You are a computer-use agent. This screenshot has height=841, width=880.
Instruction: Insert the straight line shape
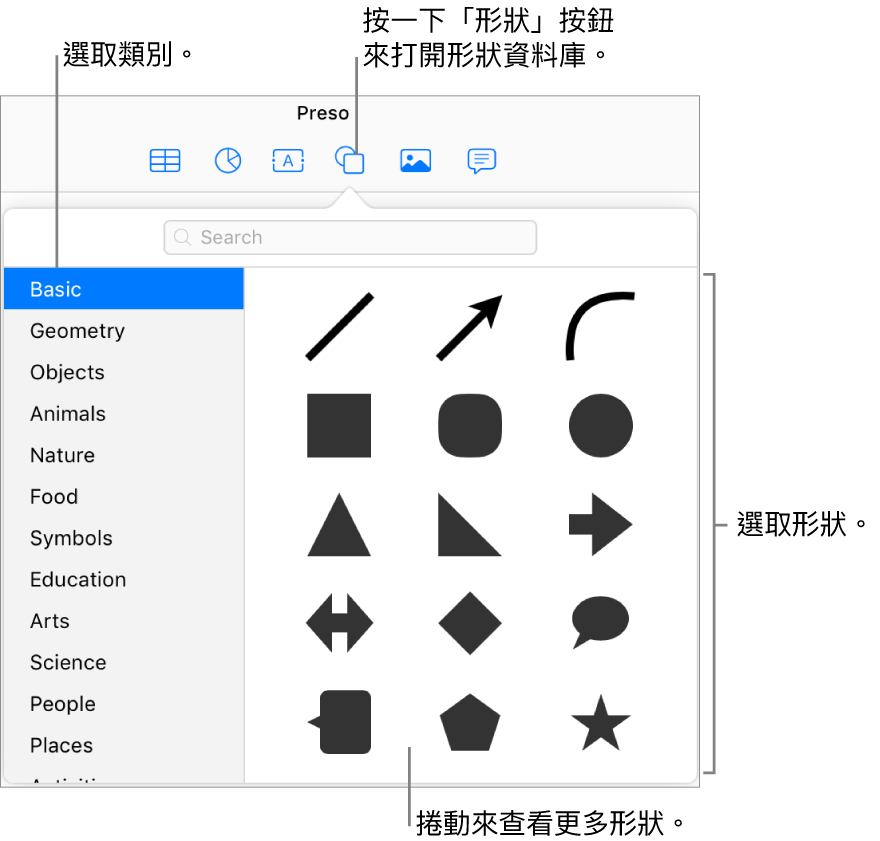coord(340,327)
